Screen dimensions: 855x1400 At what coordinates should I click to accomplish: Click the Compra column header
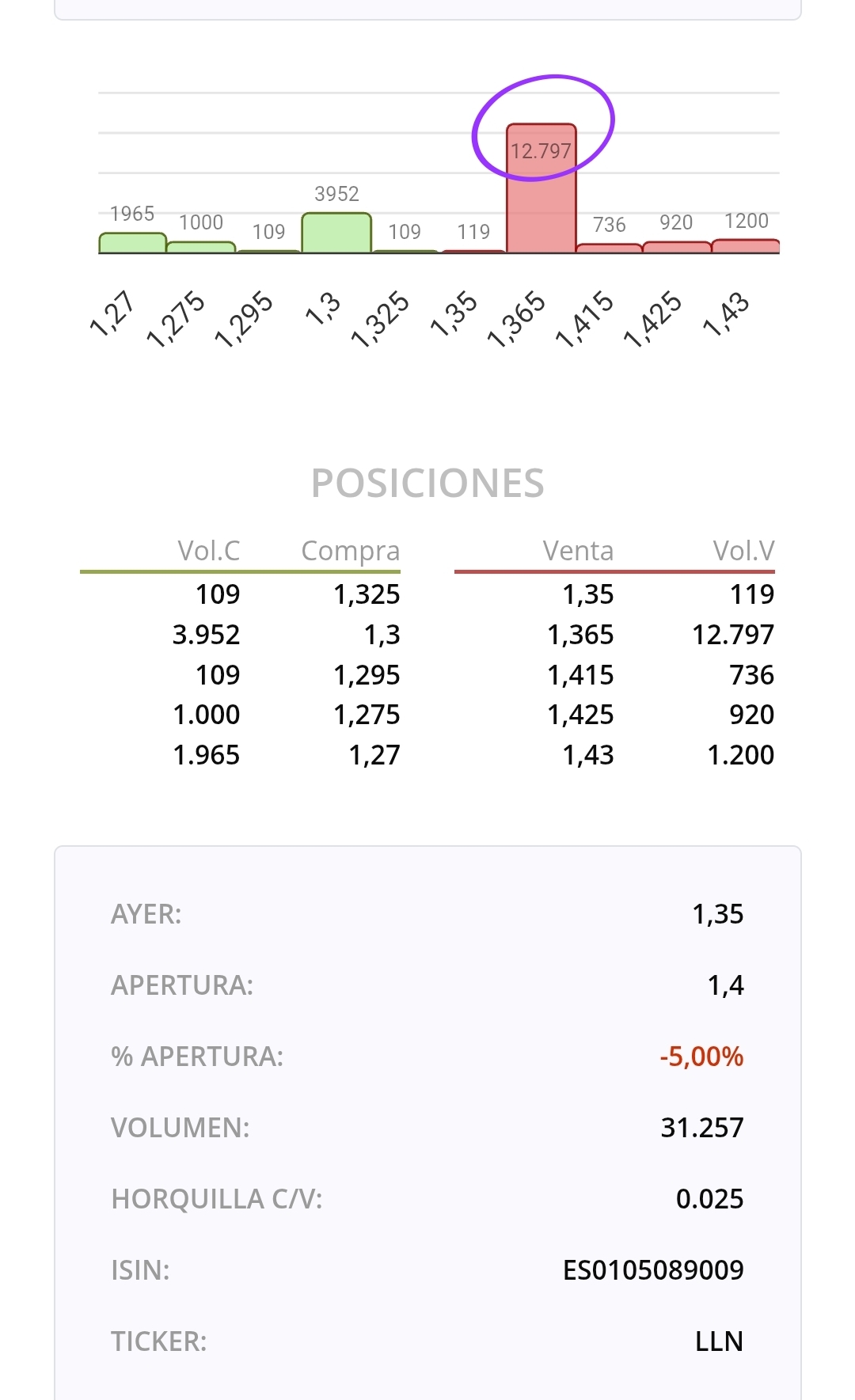351,551
